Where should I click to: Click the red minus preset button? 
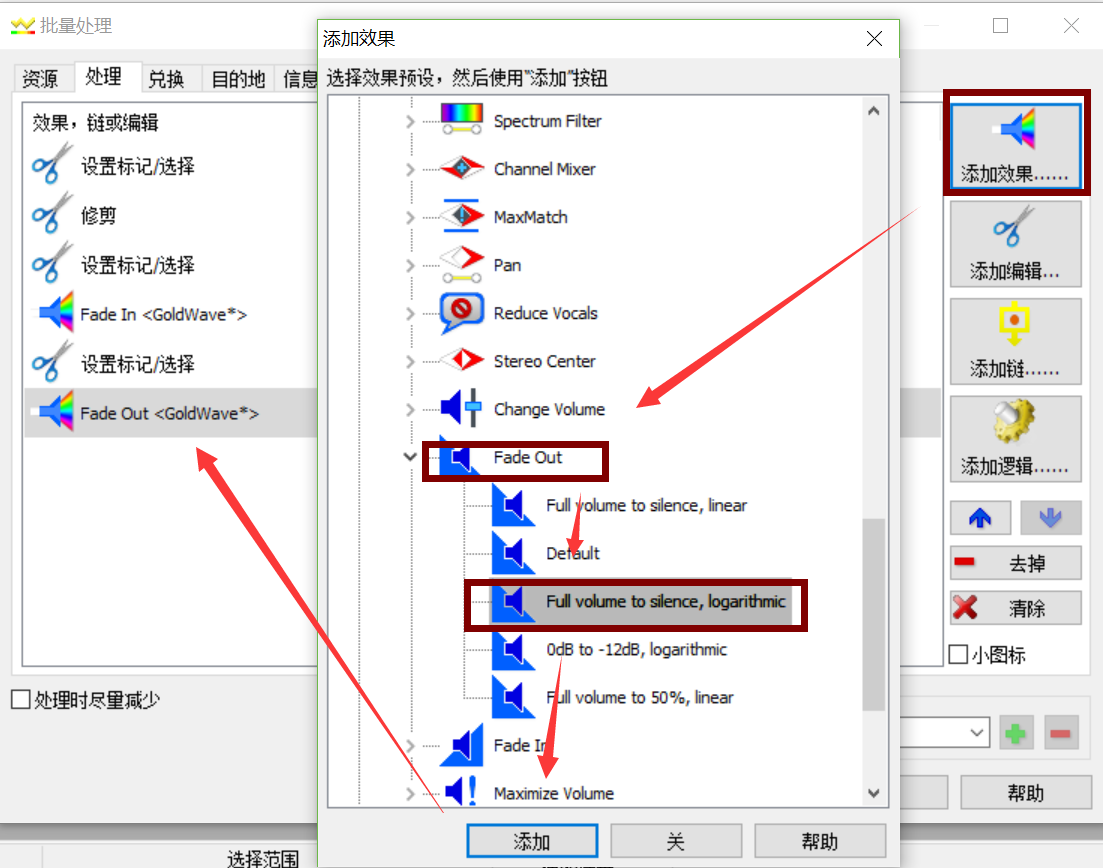pyautogui.click(x=1061, y=734)
